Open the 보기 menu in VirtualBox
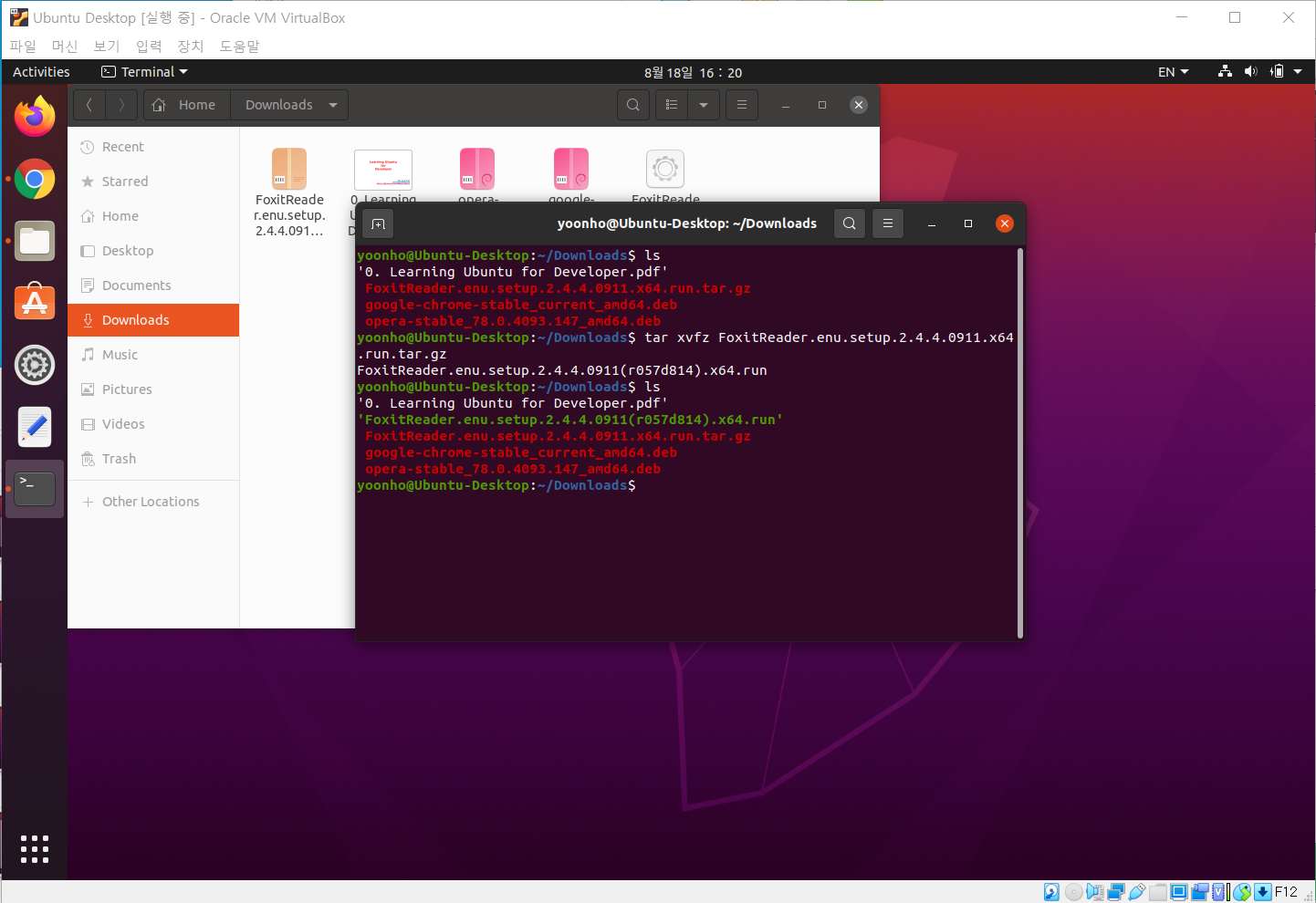This screenshot has width=1316, height=903. pyautogui.click(x=107, y=46)
